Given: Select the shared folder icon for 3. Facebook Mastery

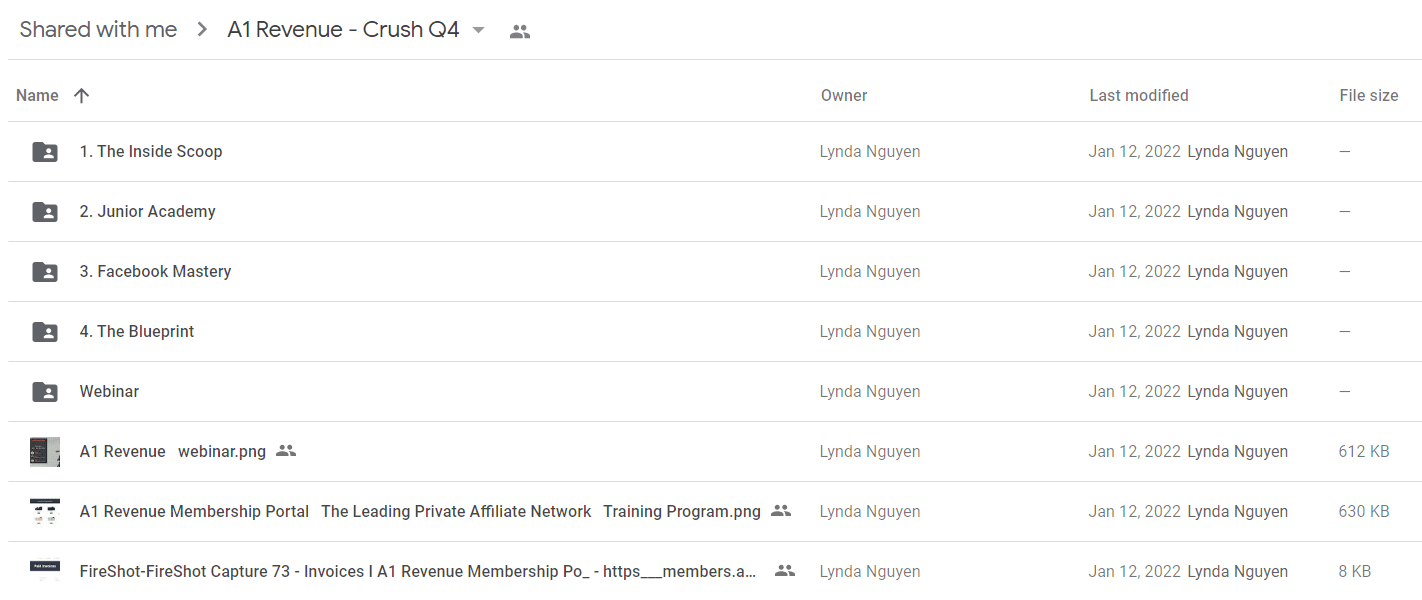Looking at the screenshot, I should tap(45, 272).
